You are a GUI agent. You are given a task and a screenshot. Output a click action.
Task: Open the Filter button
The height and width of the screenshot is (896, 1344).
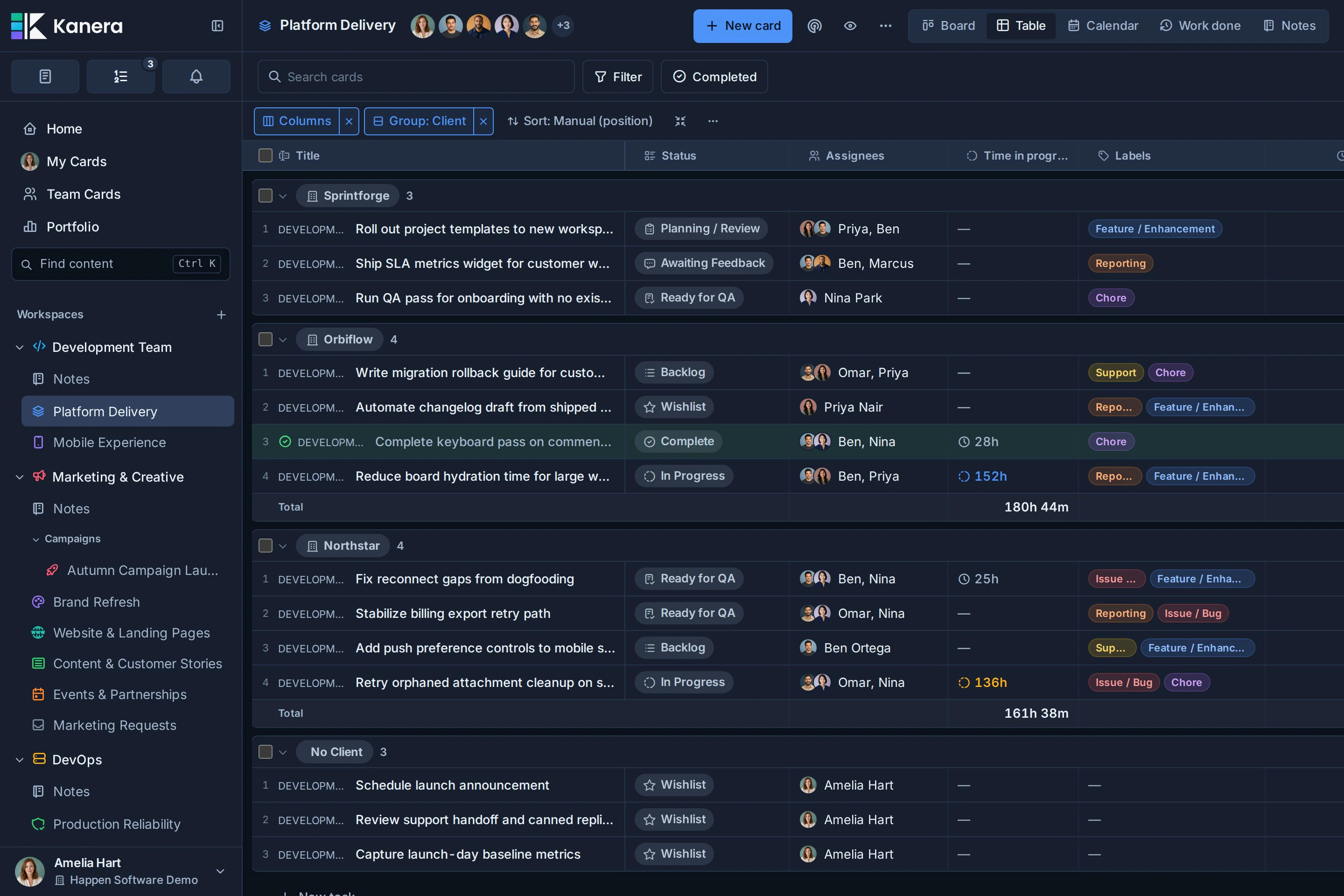point(618,77)
